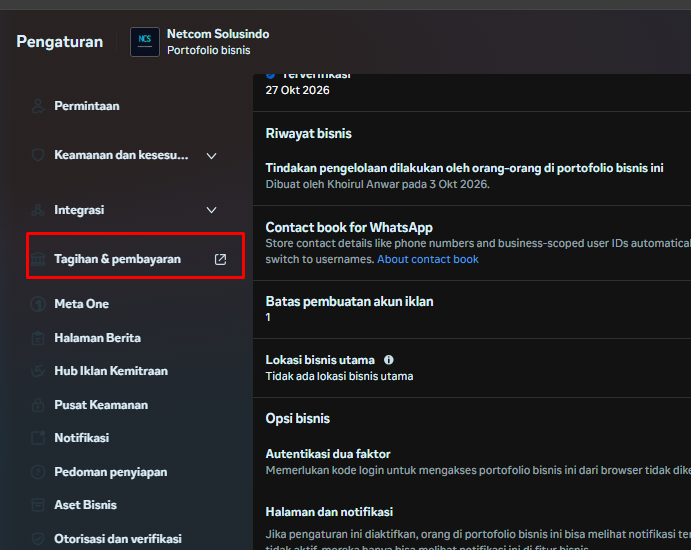Open the Permintaan menu item
The width and height of the screenshot is (691, 550).
coord(87,106)
